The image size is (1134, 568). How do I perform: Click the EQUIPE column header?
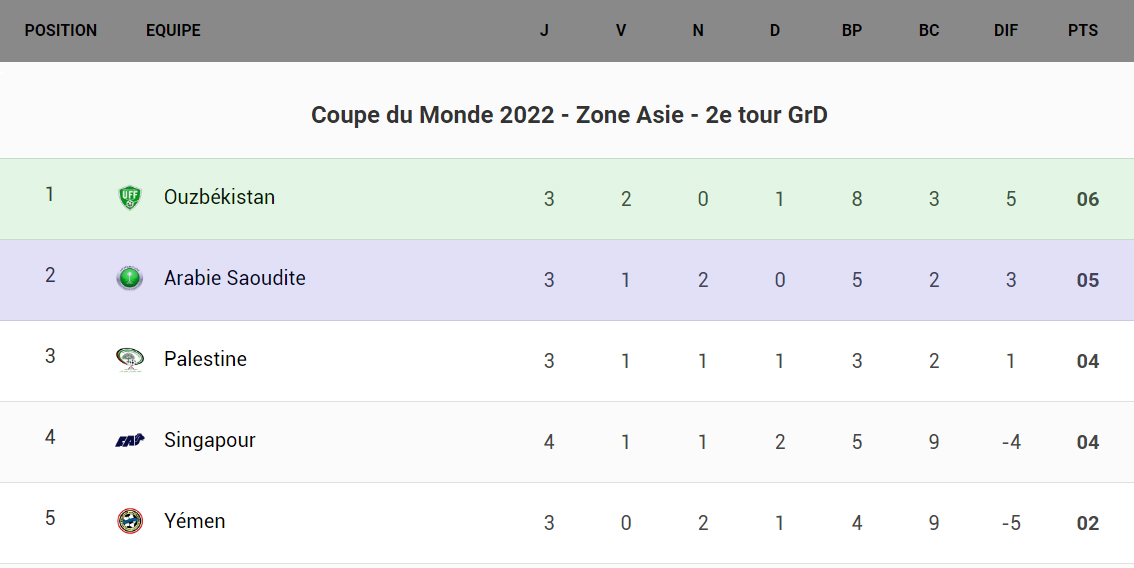(x=173, y=31)
